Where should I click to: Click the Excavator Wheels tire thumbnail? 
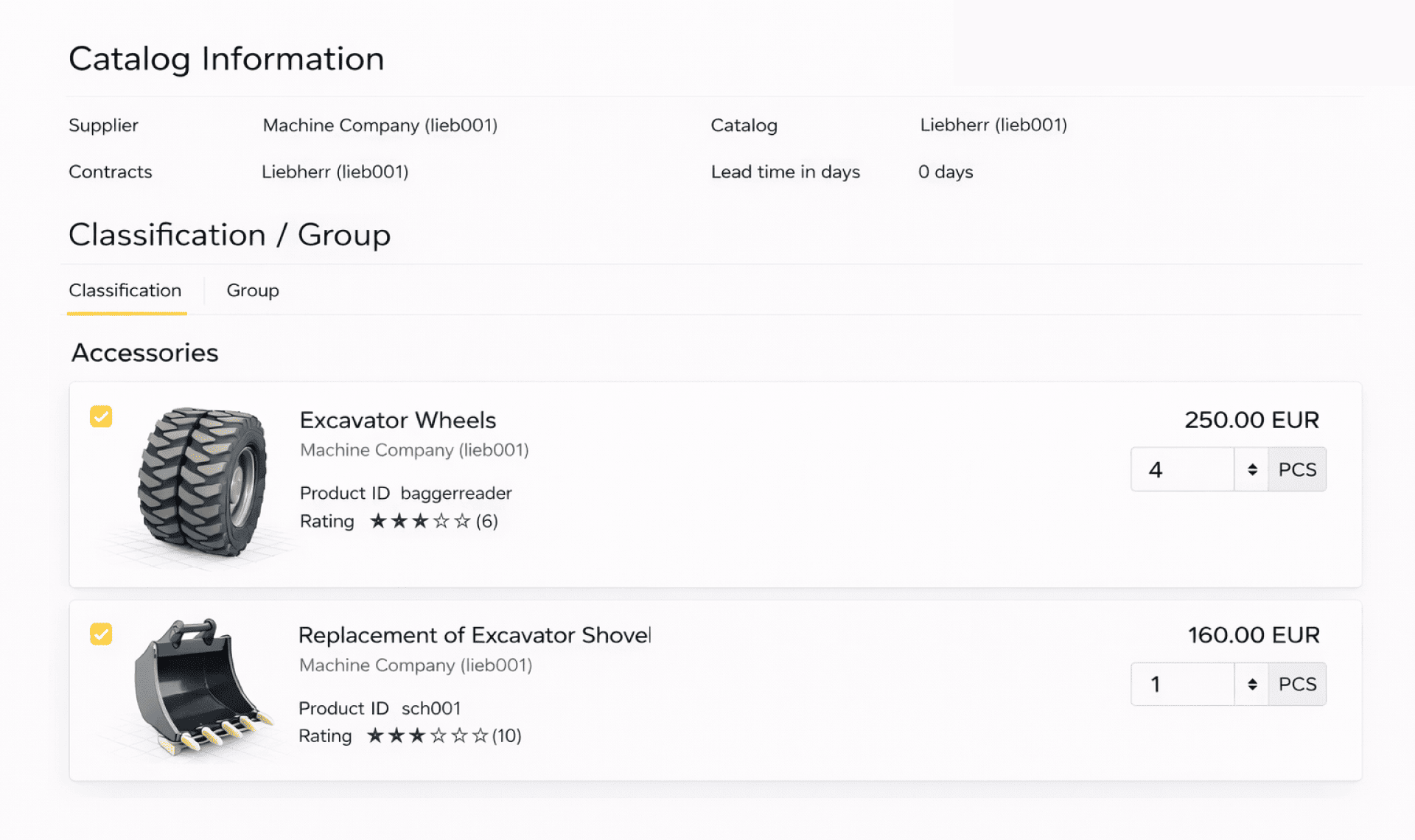click(x=203, y=483)
